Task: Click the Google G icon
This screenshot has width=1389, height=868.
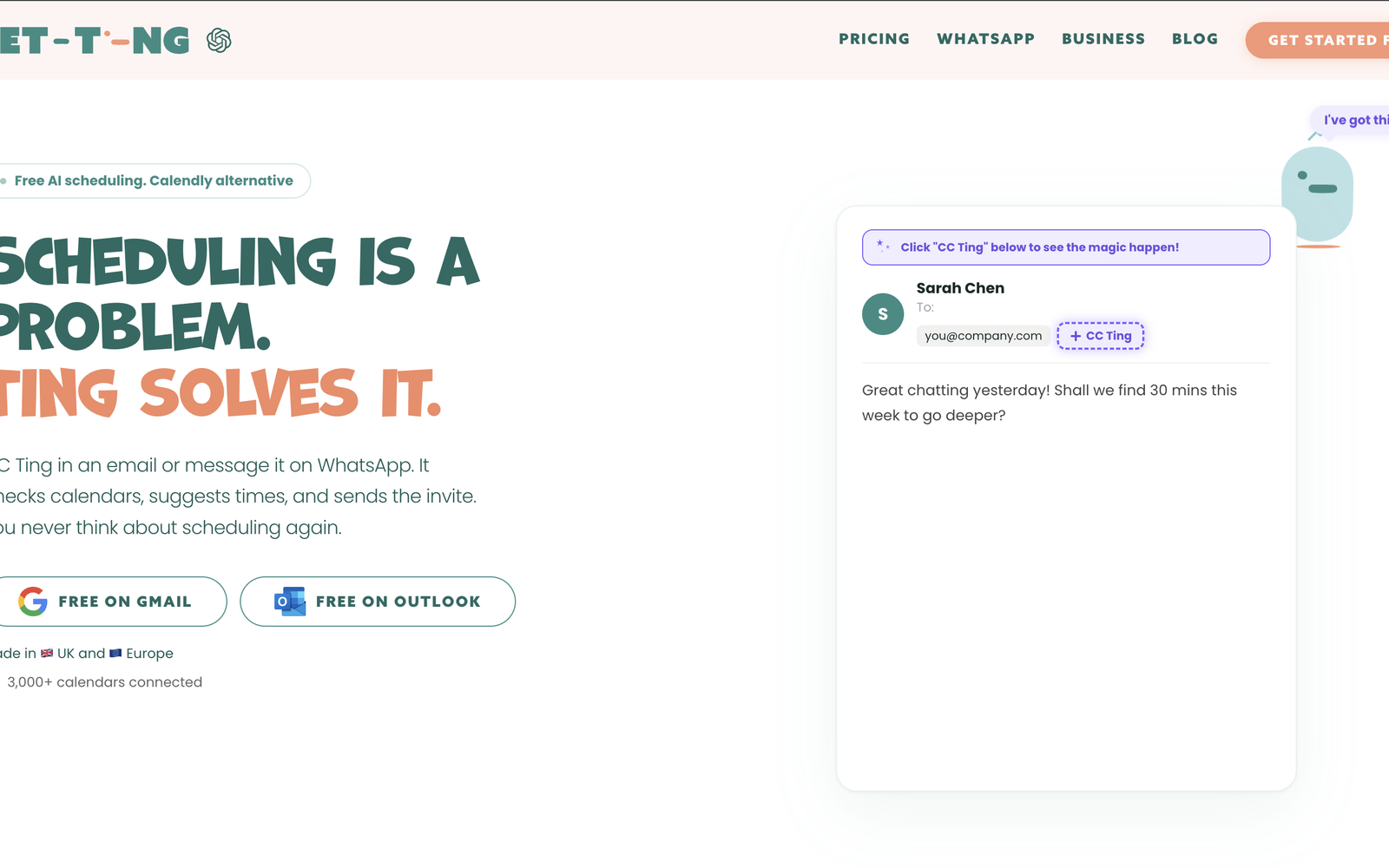Action: click(x=33, y=602)
